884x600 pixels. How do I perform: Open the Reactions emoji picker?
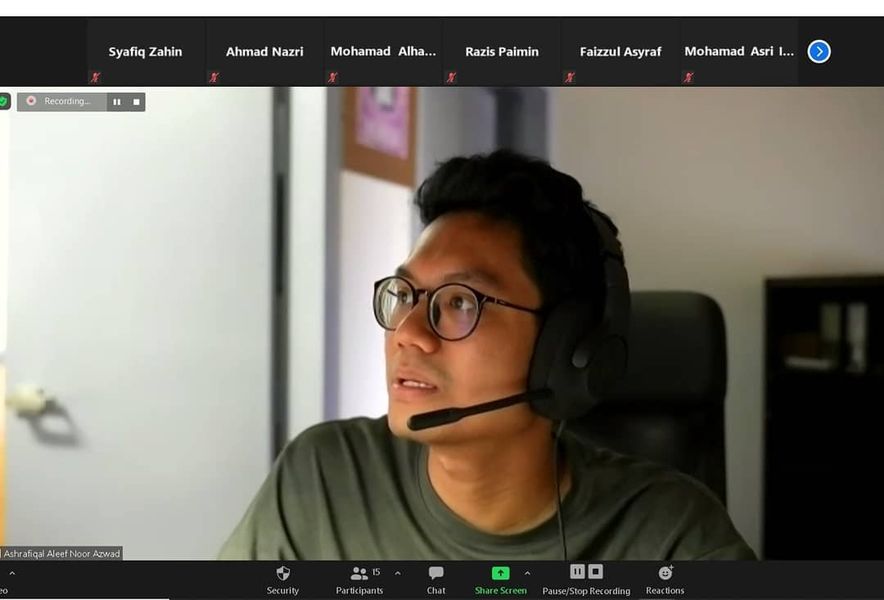[665, 573]
